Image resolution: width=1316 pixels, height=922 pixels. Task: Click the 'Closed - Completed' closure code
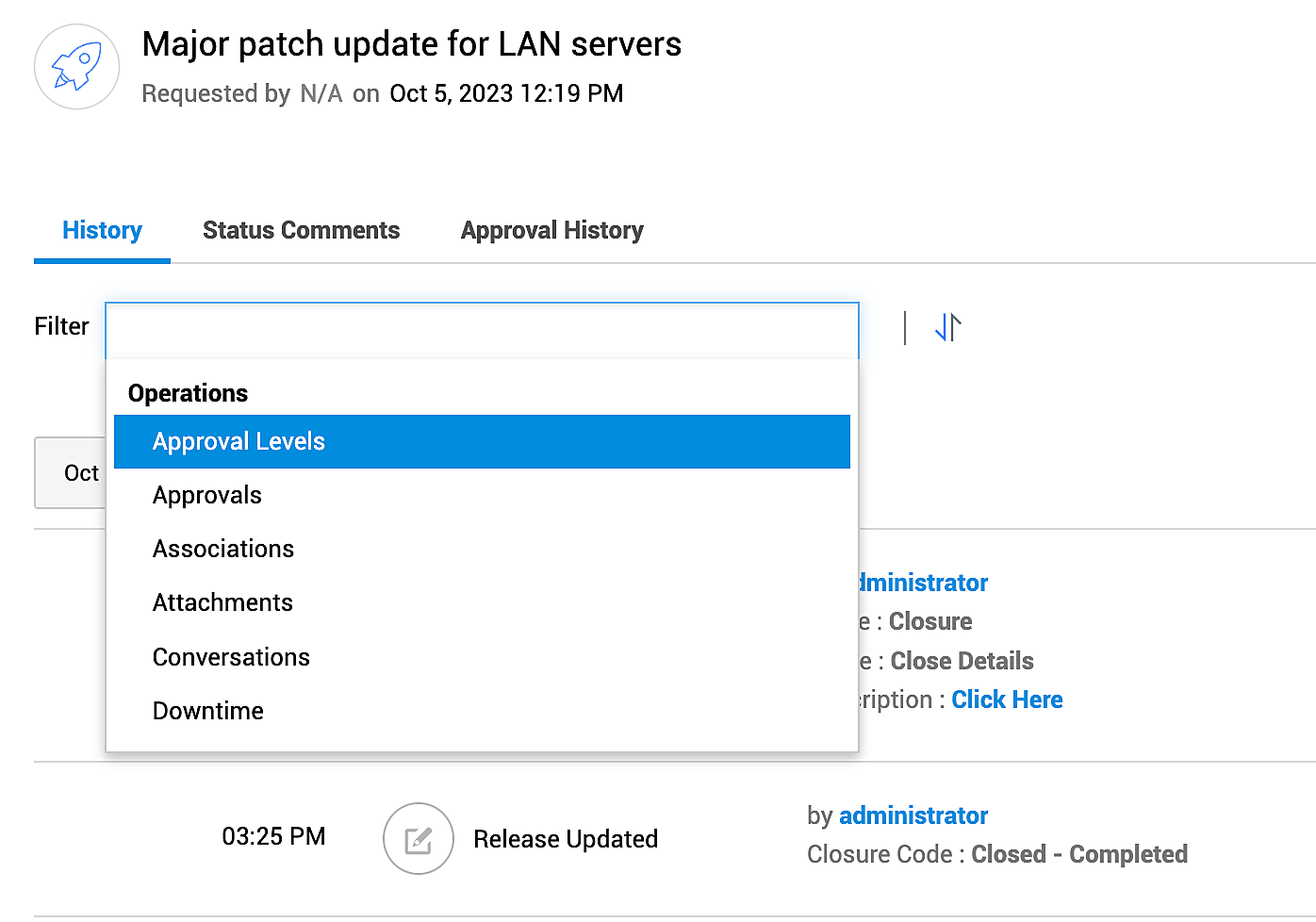[1079, 854]
